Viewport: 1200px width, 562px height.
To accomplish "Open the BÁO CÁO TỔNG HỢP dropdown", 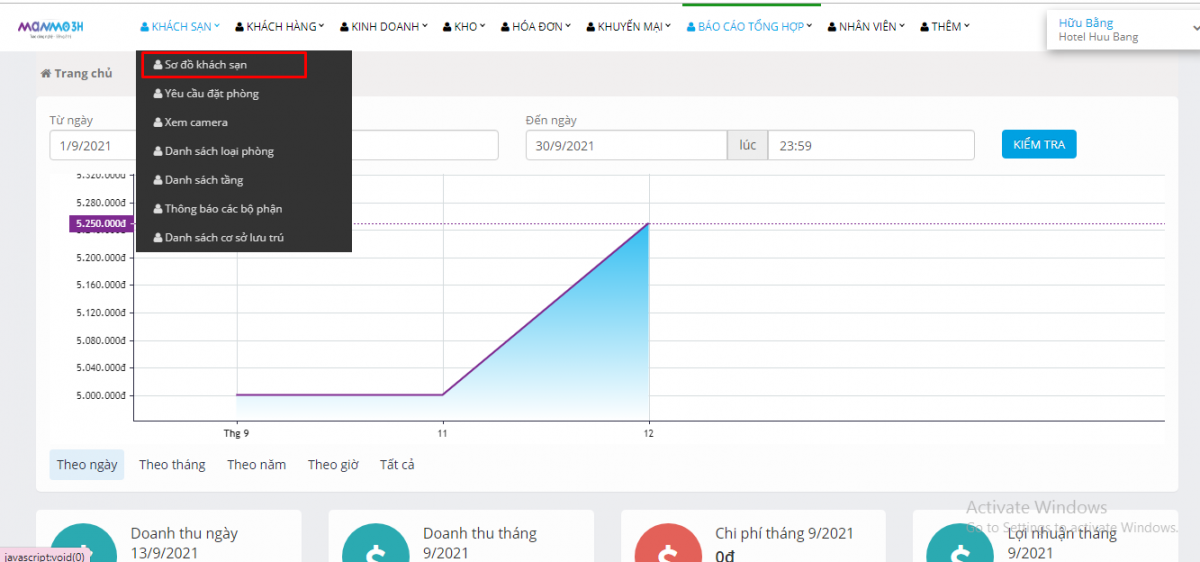I will tap(749, 27).
